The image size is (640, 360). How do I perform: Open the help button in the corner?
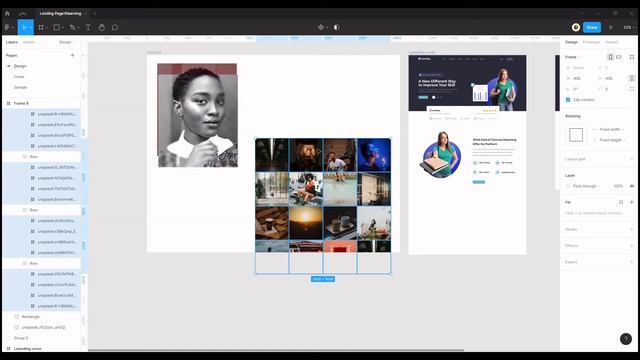coord(626,339)
